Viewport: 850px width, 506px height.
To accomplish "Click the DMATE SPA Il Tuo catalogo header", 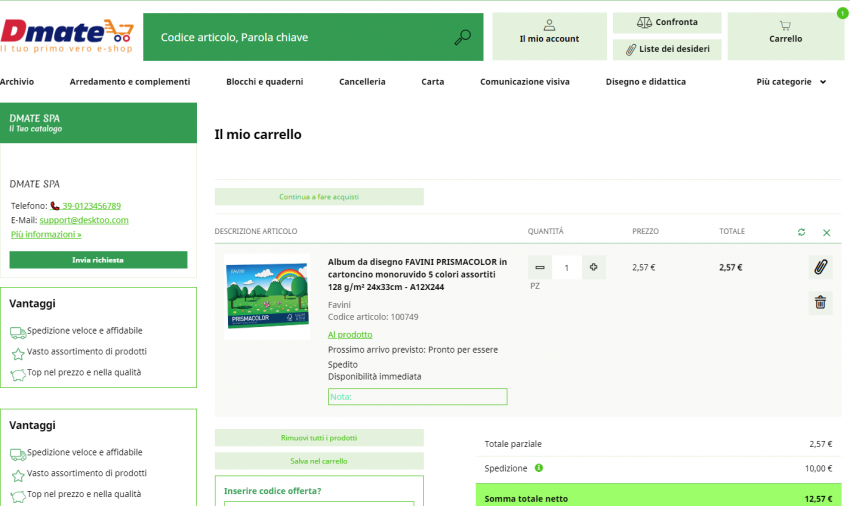I will 98,123.
